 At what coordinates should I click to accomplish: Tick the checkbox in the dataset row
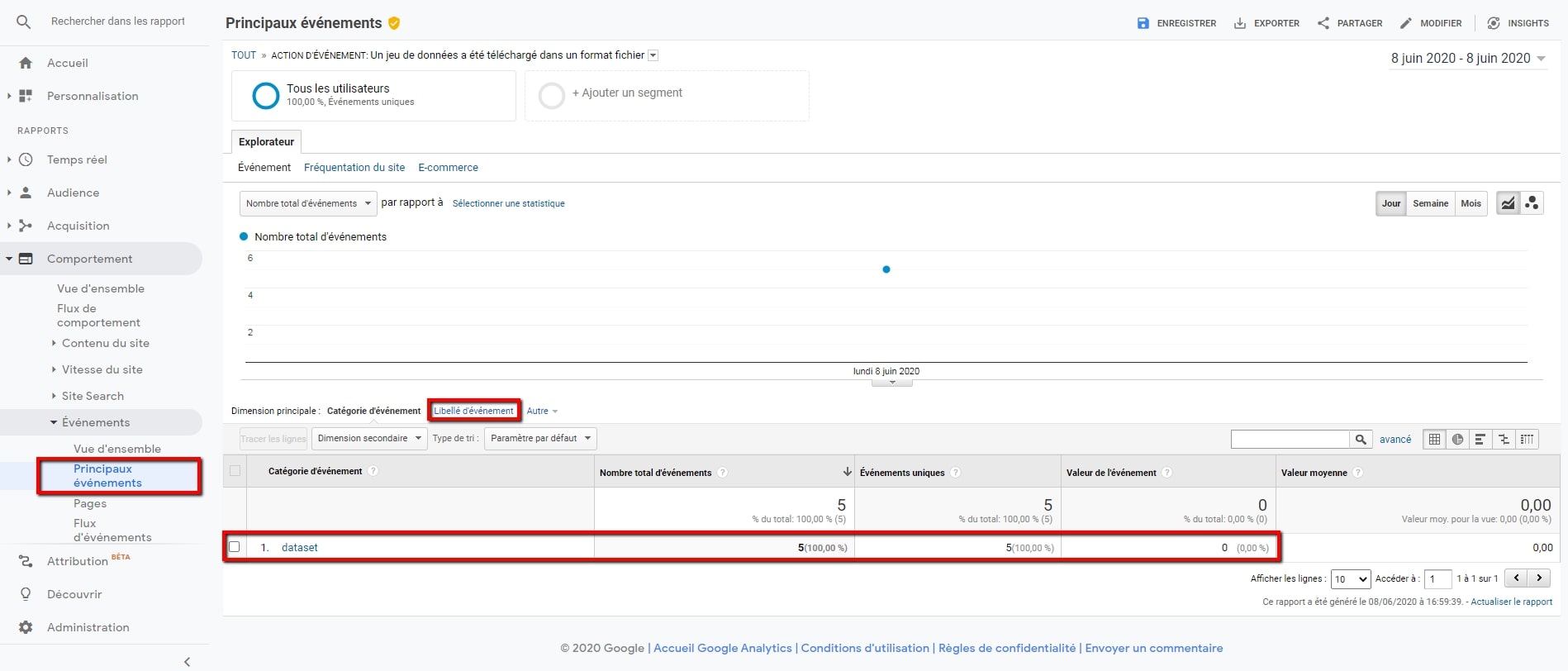point(235,547)
